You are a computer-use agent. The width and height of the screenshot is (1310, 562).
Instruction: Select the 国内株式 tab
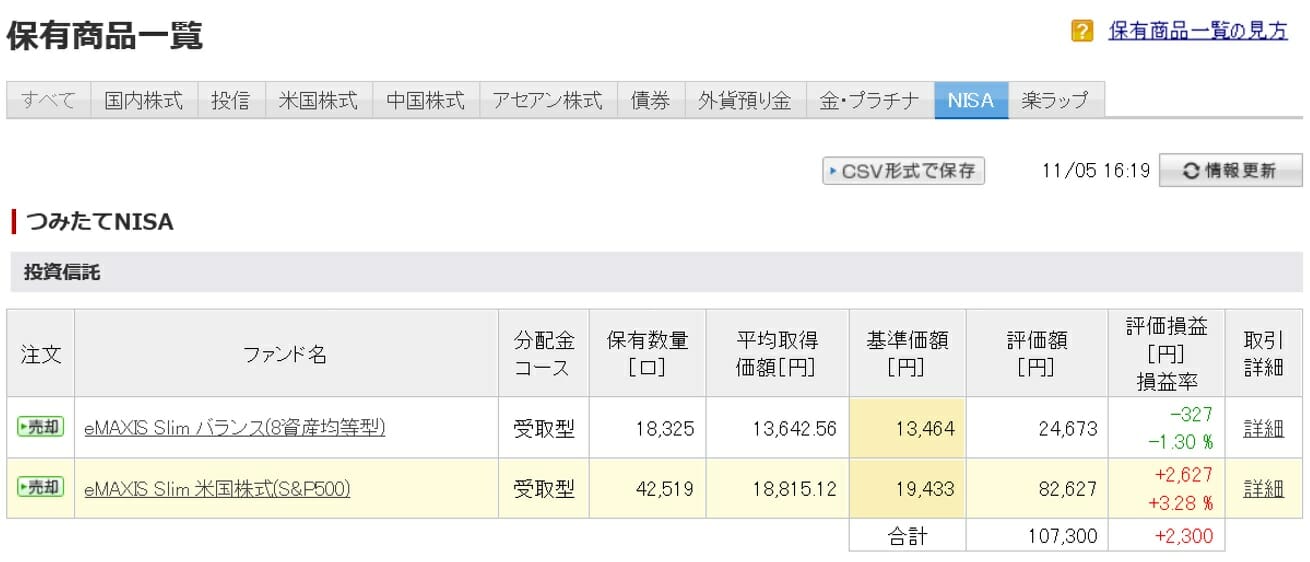pyautogui.click(x=144, y=100)
